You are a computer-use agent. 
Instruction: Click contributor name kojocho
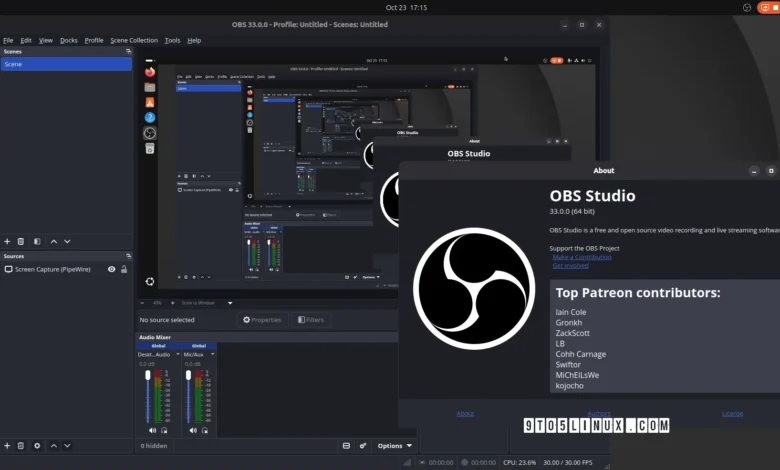click(x=570, y=385)
